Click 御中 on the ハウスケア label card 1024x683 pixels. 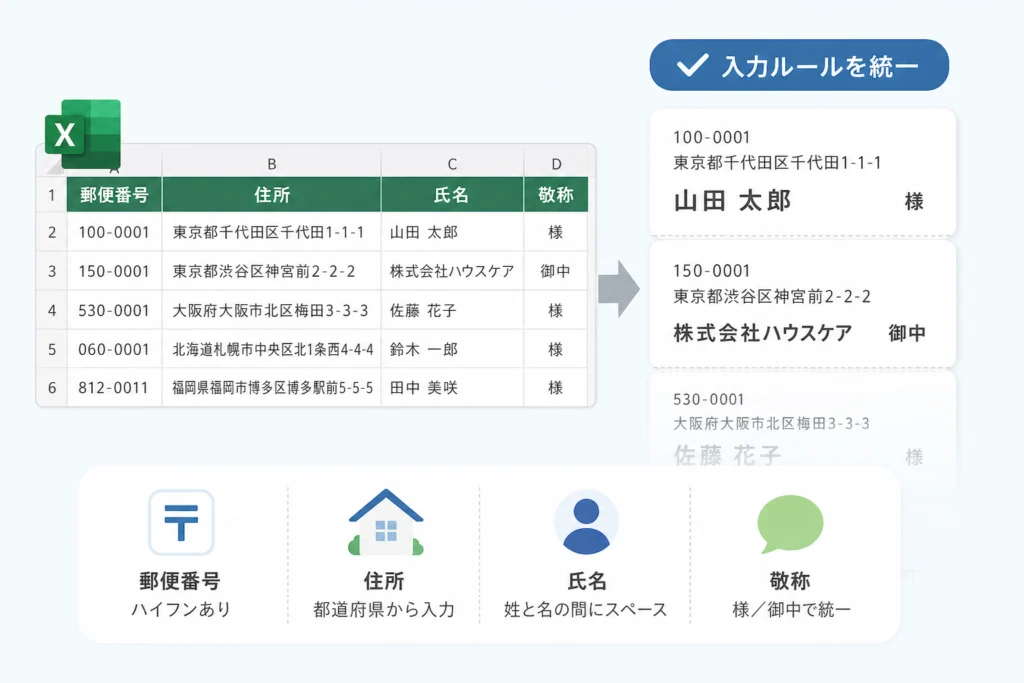[x=906, y=333]
